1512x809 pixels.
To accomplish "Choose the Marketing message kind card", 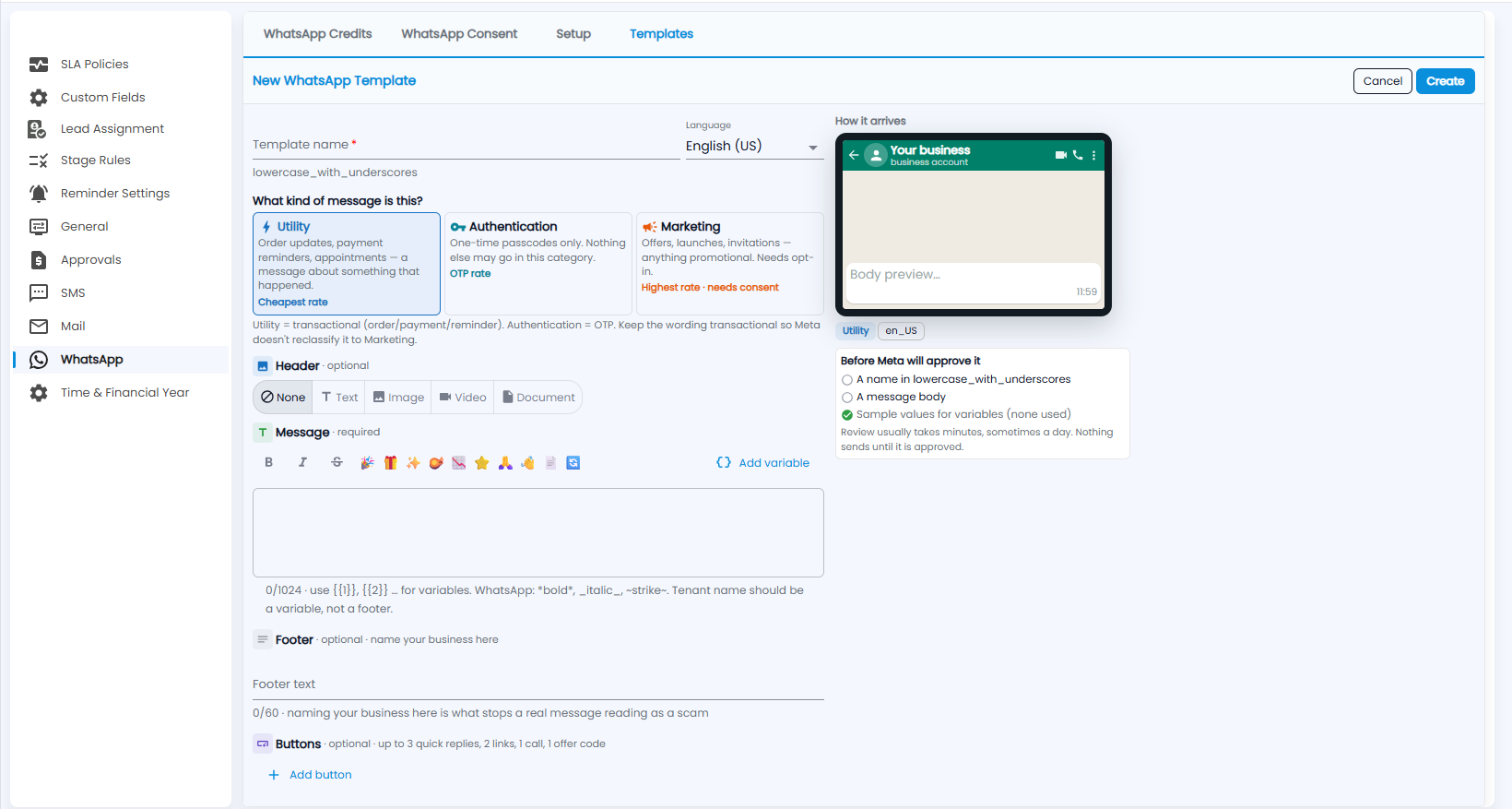I will 730,264.
